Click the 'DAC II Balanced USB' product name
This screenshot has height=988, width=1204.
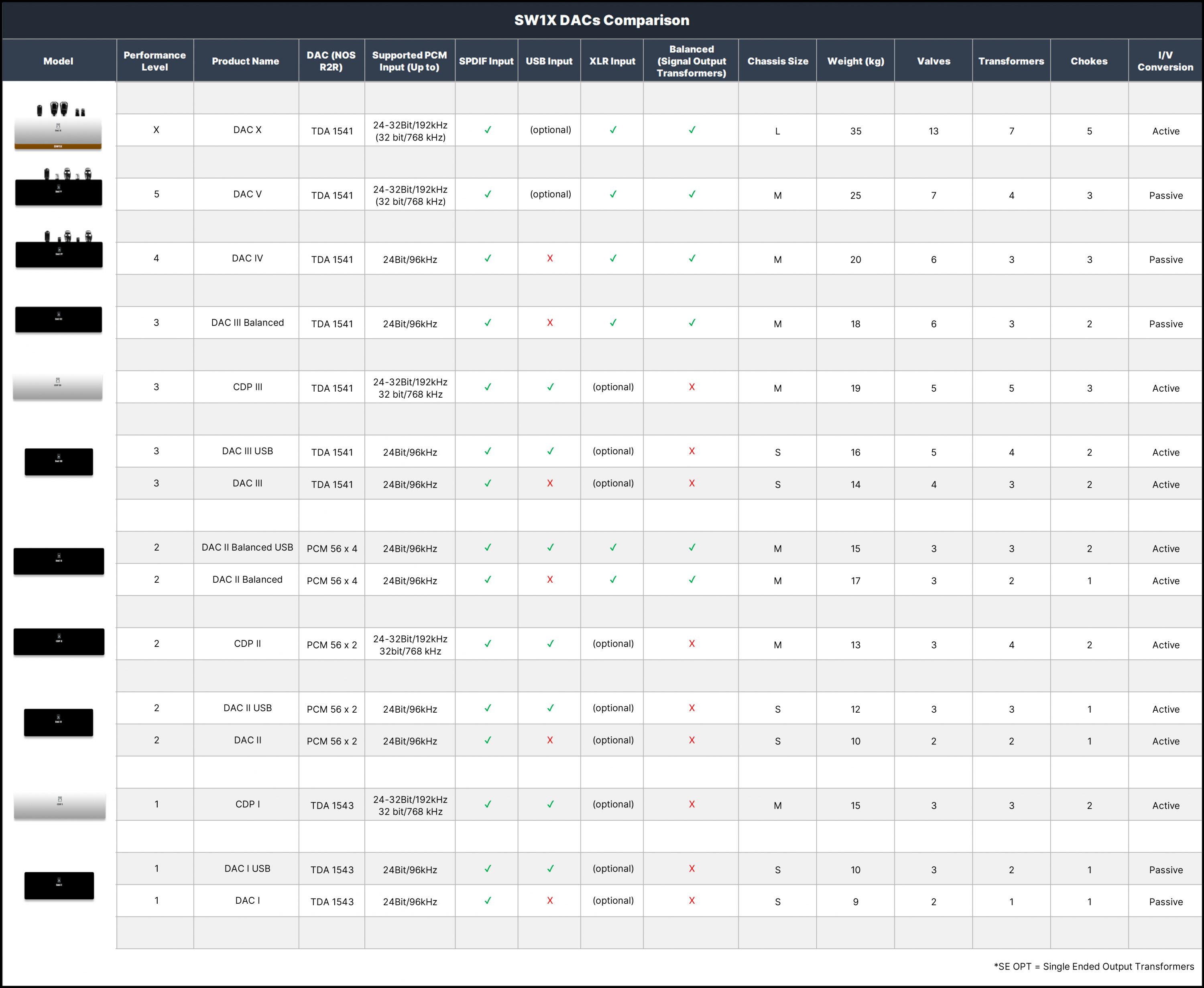coord(247,547)
